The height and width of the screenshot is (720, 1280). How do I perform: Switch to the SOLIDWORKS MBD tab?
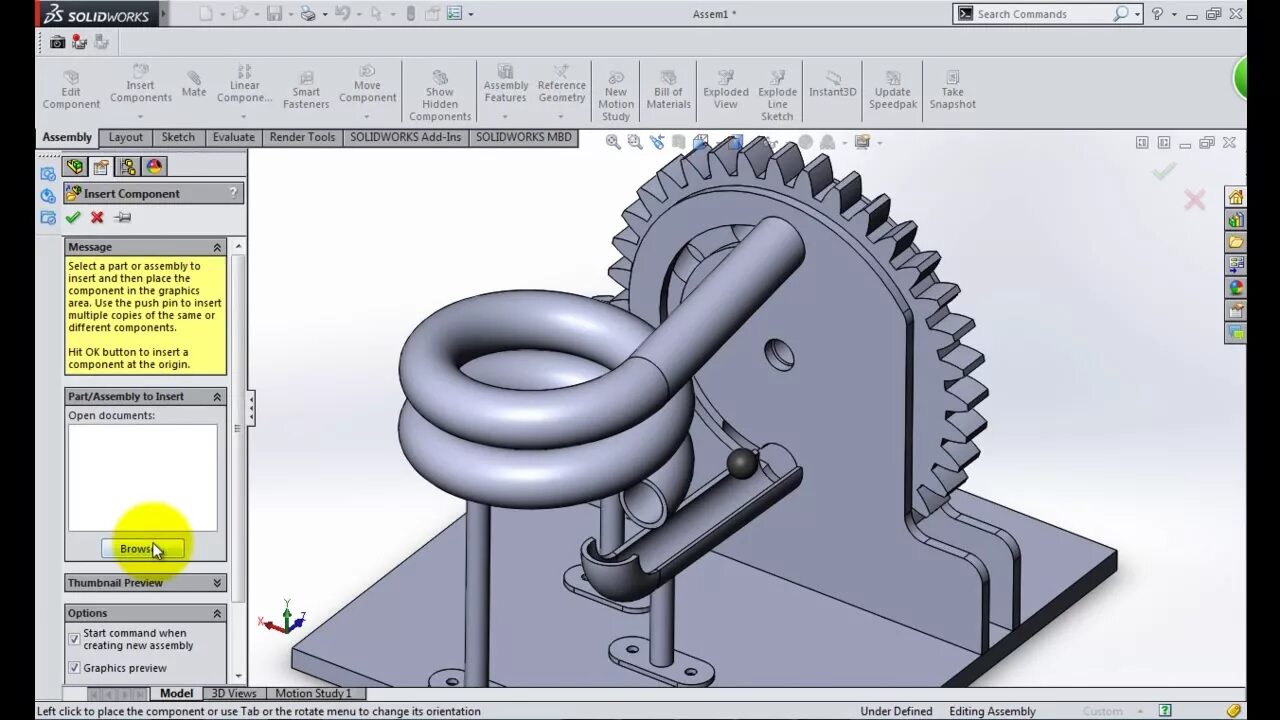pyautogui.click(x=524, y=137)
